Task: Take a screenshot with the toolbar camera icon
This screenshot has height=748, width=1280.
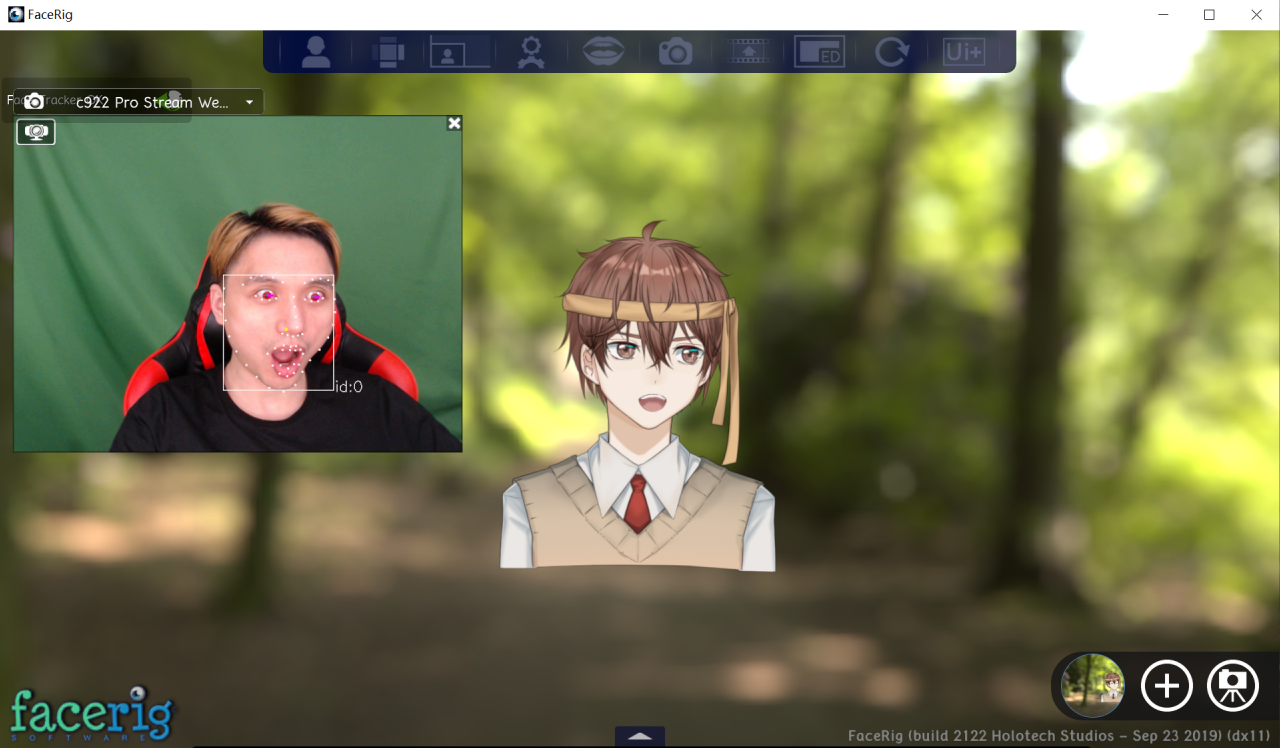Action: [675, 51]
